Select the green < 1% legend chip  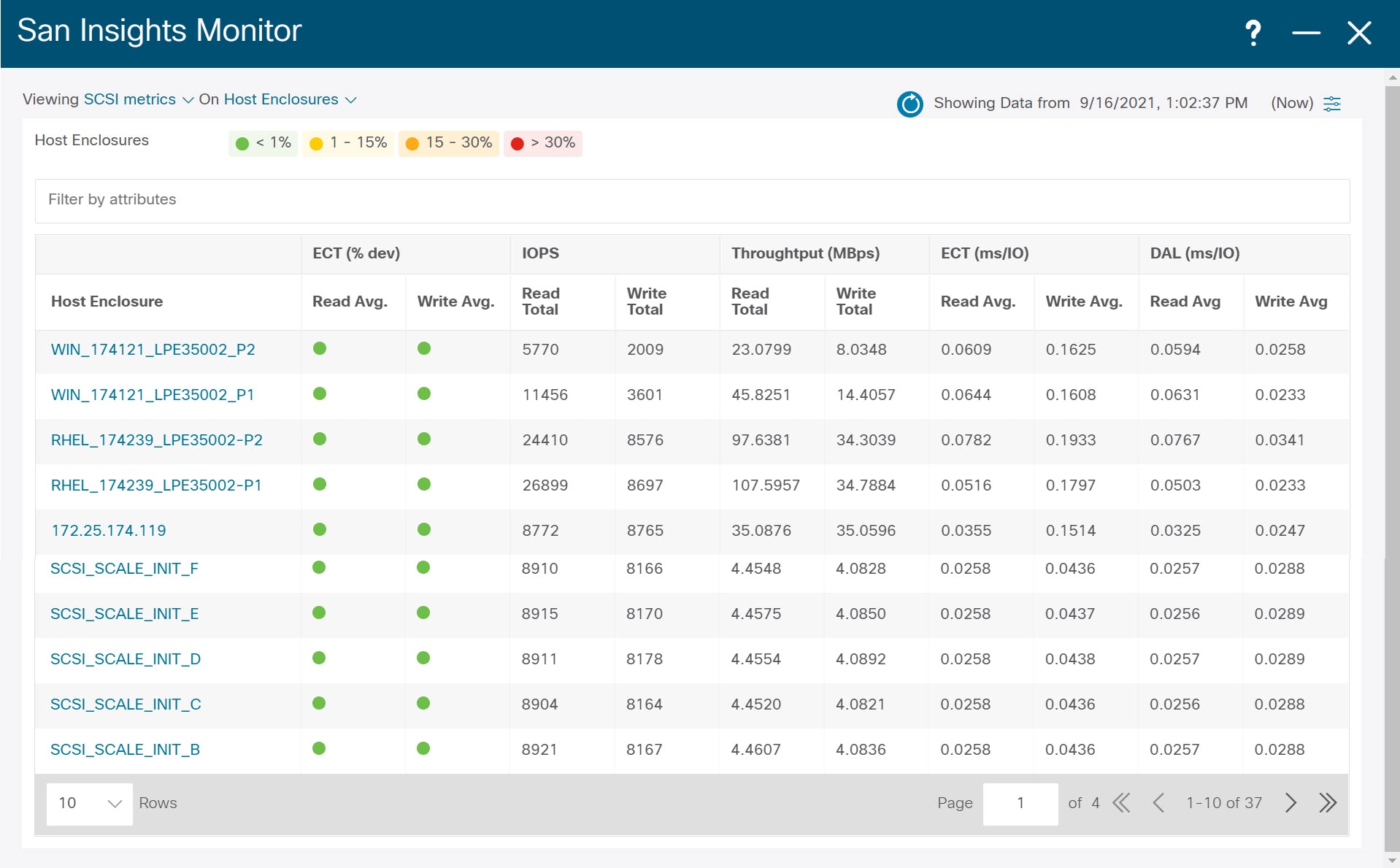point(263,143)
